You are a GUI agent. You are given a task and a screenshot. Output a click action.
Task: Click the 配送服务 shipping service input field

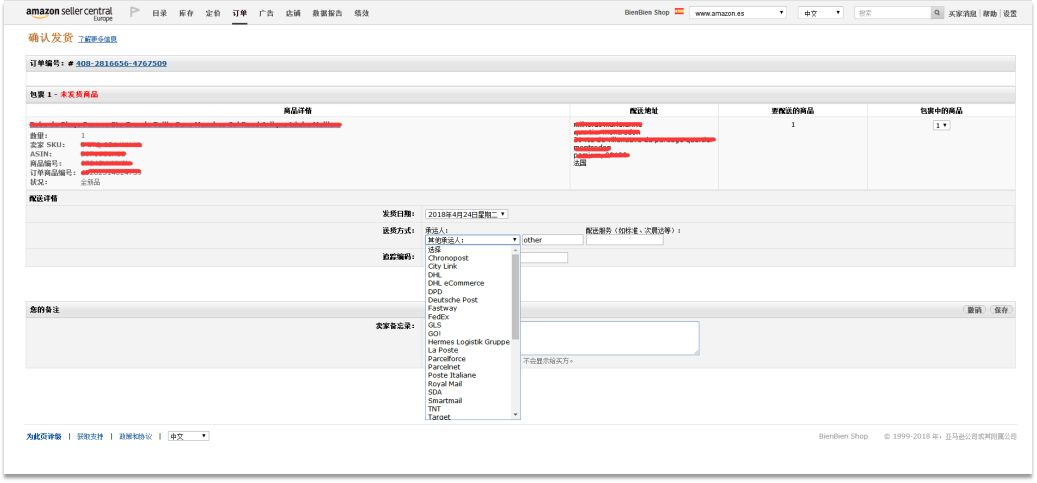coord(624,240)
